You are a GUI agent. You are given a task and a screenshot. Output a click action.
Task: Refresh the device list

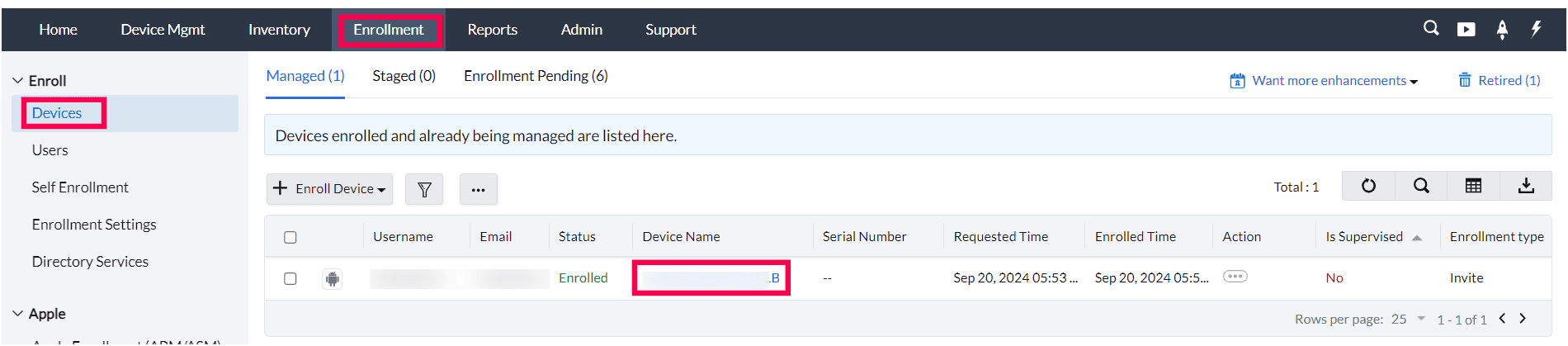tap(1368, 186)
